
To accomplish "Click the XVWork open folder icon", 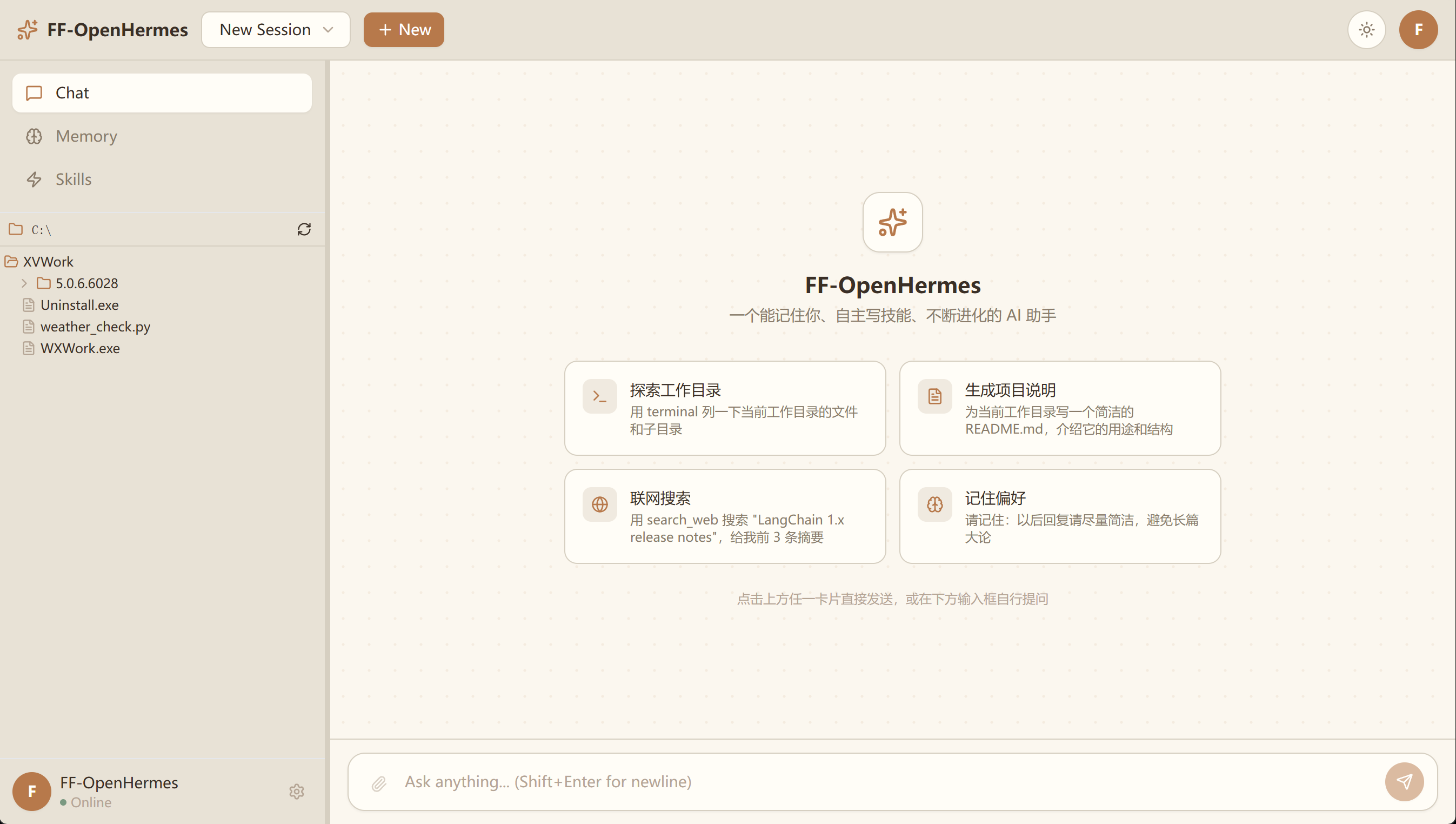I will 11,262.
